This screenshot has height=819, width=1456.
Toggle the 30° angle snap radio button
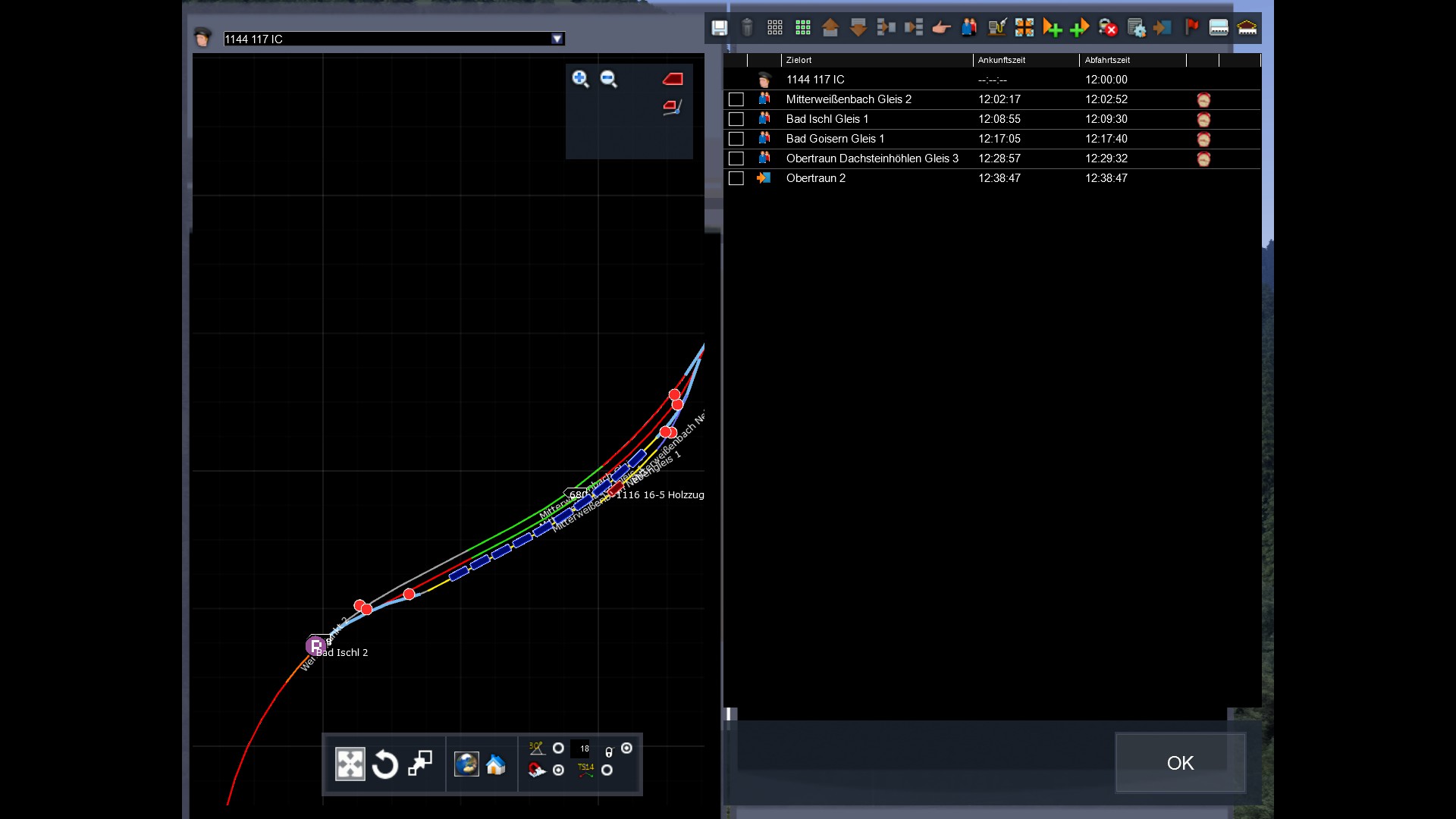pos(558,748)
